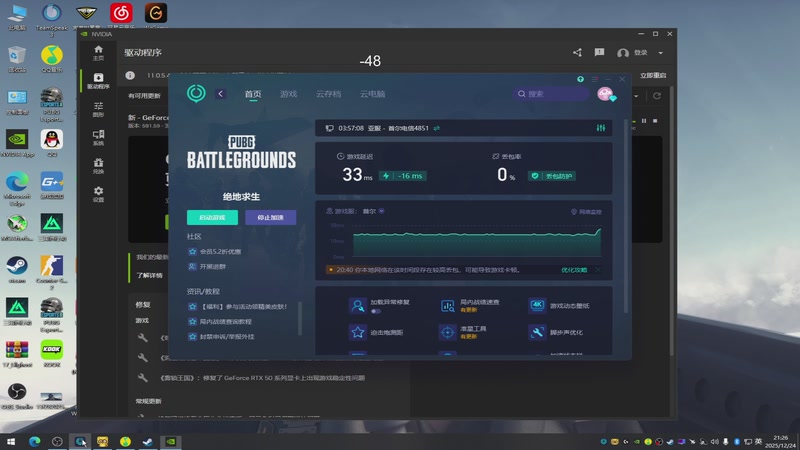The width and height of the screenshot is (800, 450).
Task: Click NVIDIA app refresh icon
Action: (657, 96)
